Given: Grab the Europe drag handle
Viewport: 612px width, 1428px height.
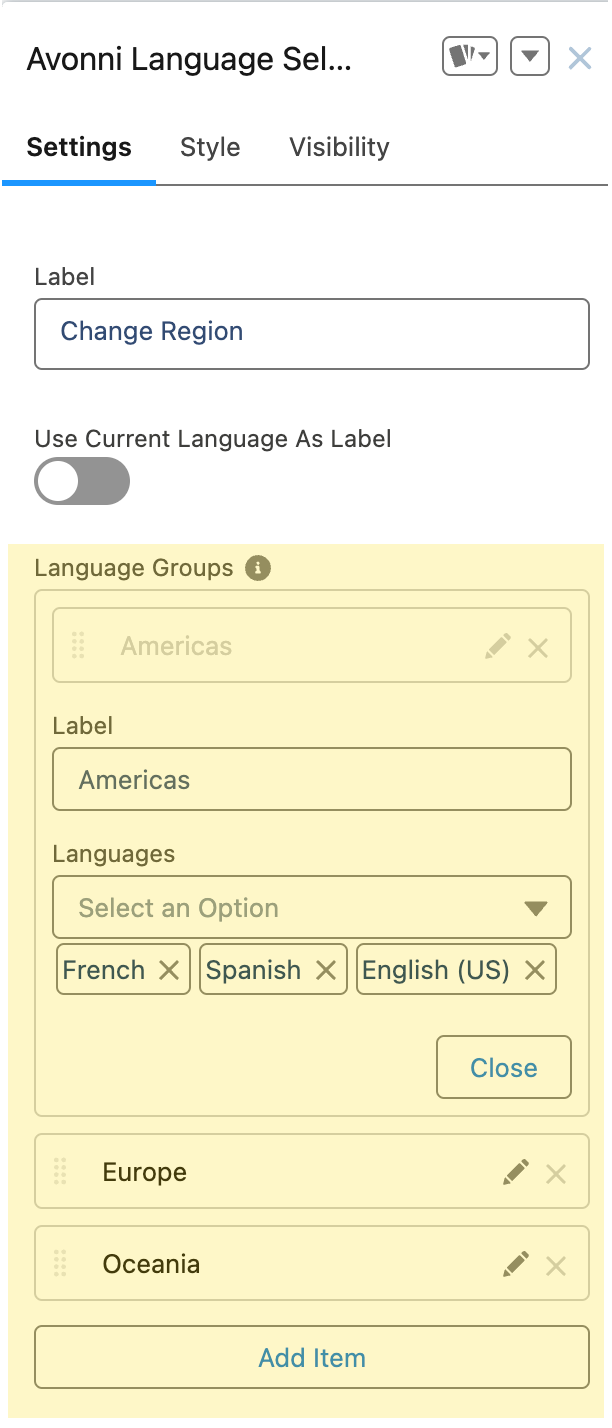Looking at the screenshot, I should [60, 1172].
